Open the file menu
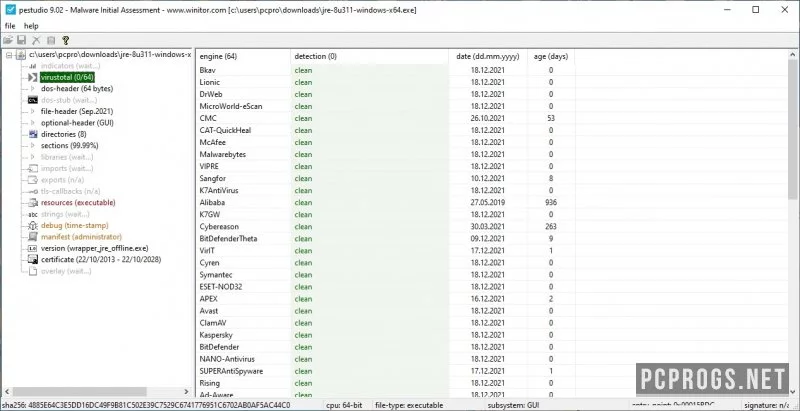The height and width of the screenshot is (411, 800). (x=10, y=26)
